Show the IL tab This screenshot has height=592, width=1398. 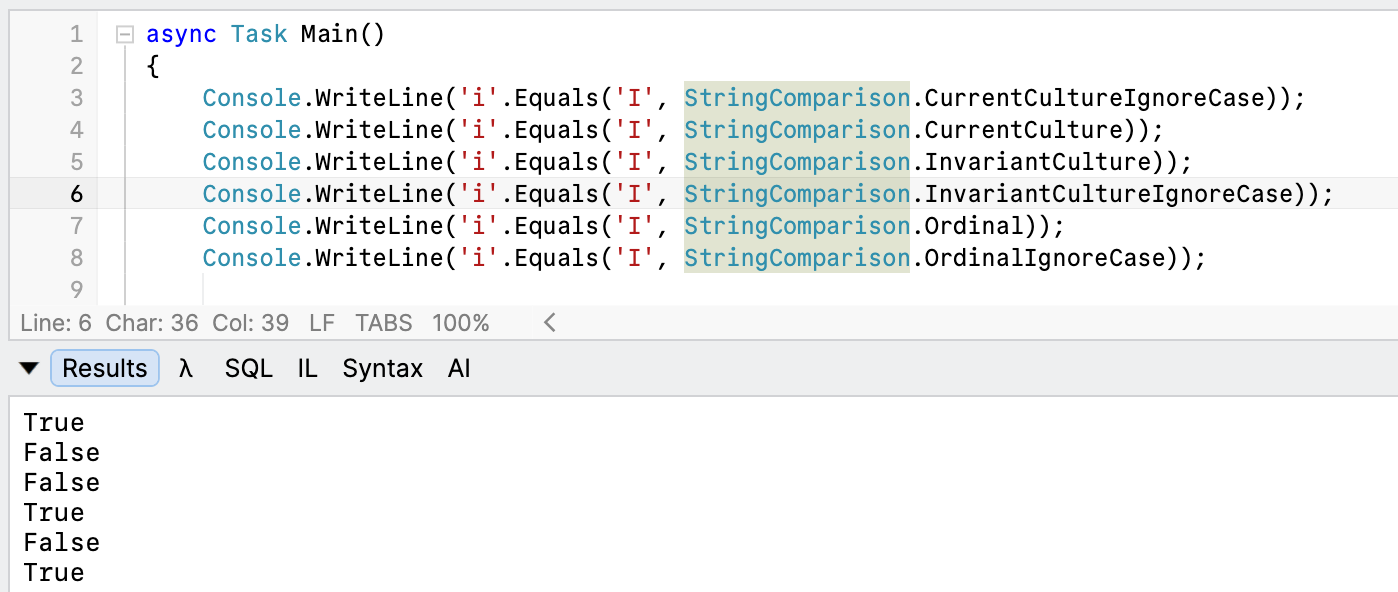[307, 368]
